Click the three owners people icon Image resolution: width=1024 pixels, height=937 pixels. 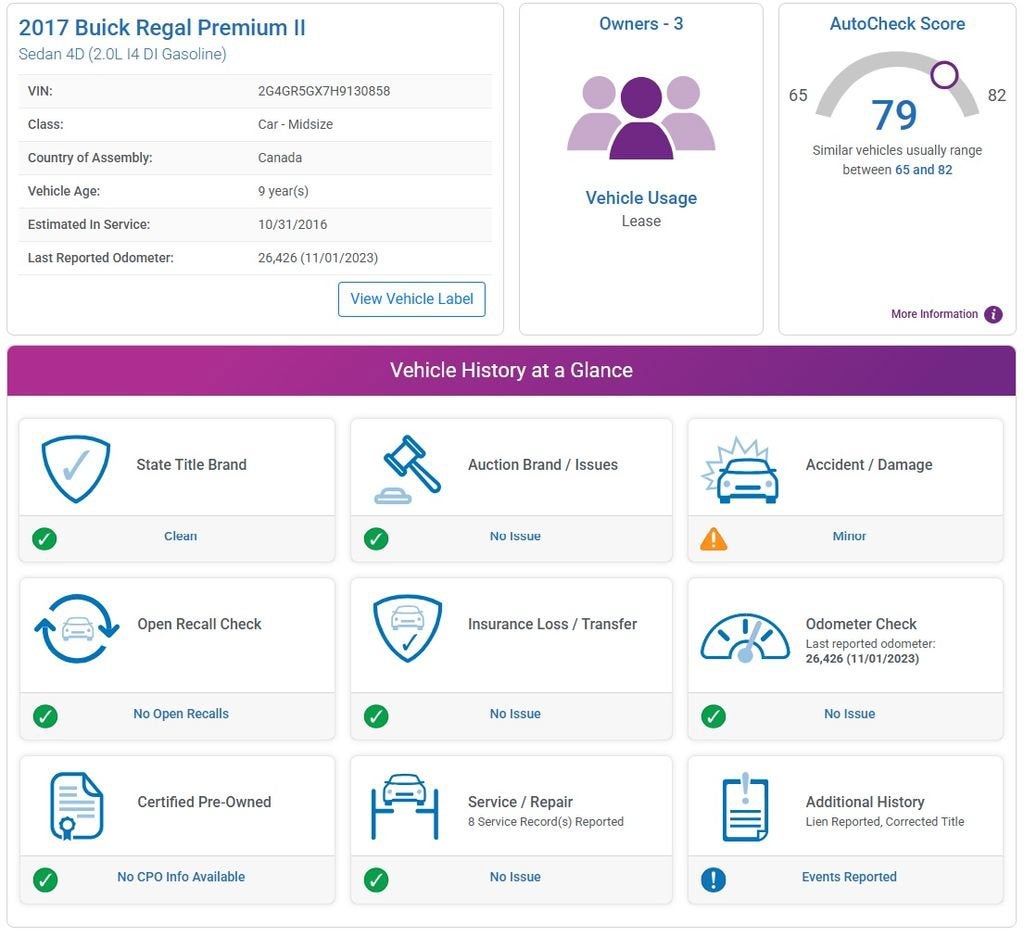point(641,118)
